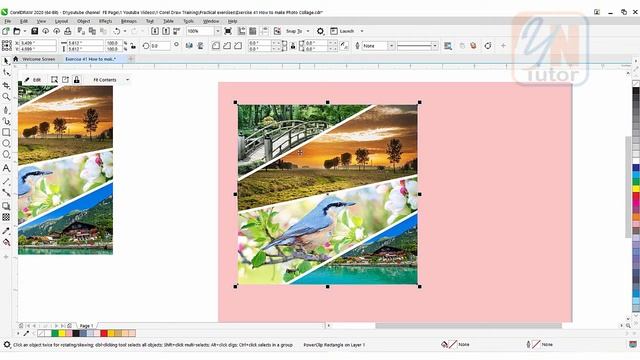Pick the red swatch in document palette
Viewport: 640px width, 360px height.
(104, 333)
